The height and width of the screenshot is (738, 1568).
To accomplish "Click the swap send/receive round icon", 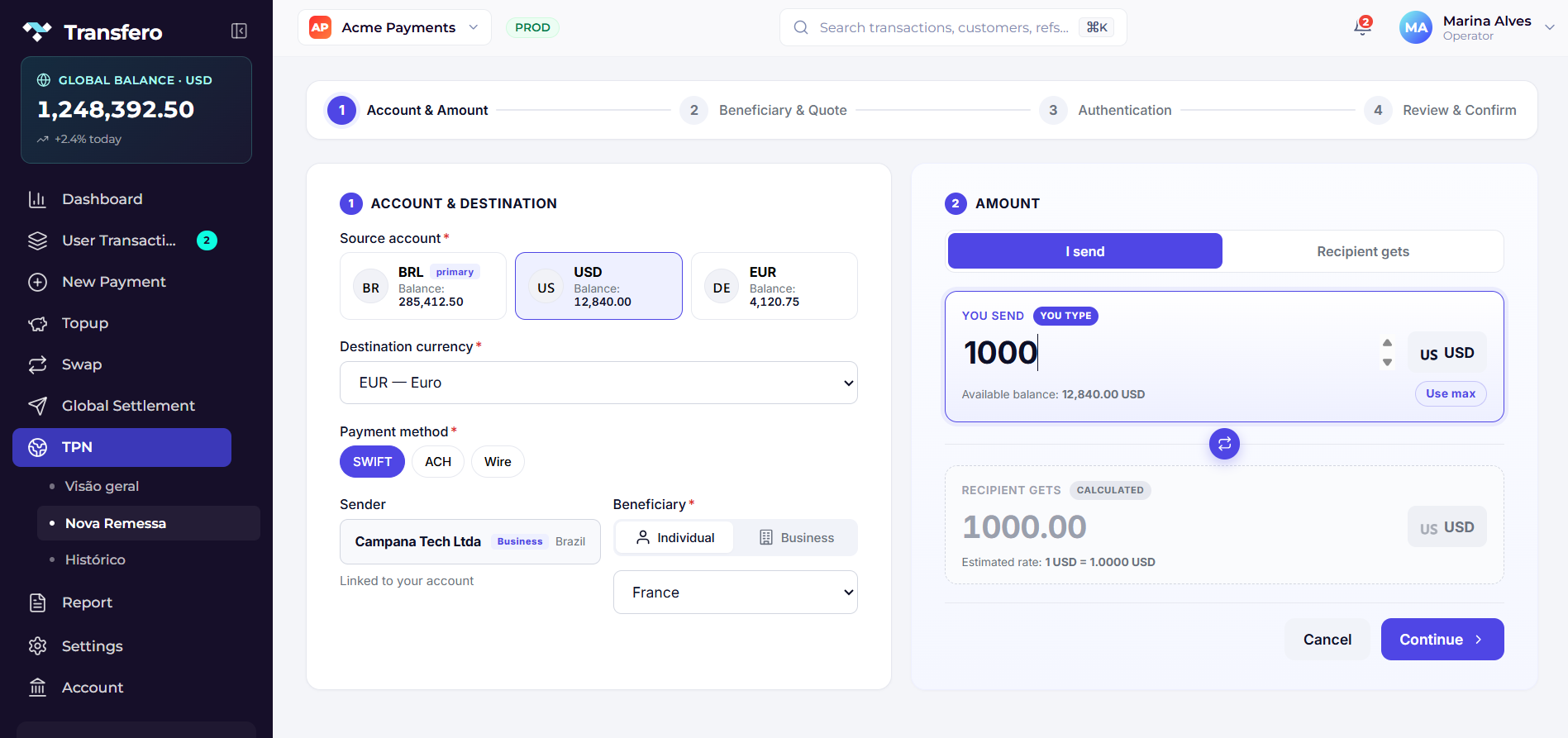I will point(1224,444).
